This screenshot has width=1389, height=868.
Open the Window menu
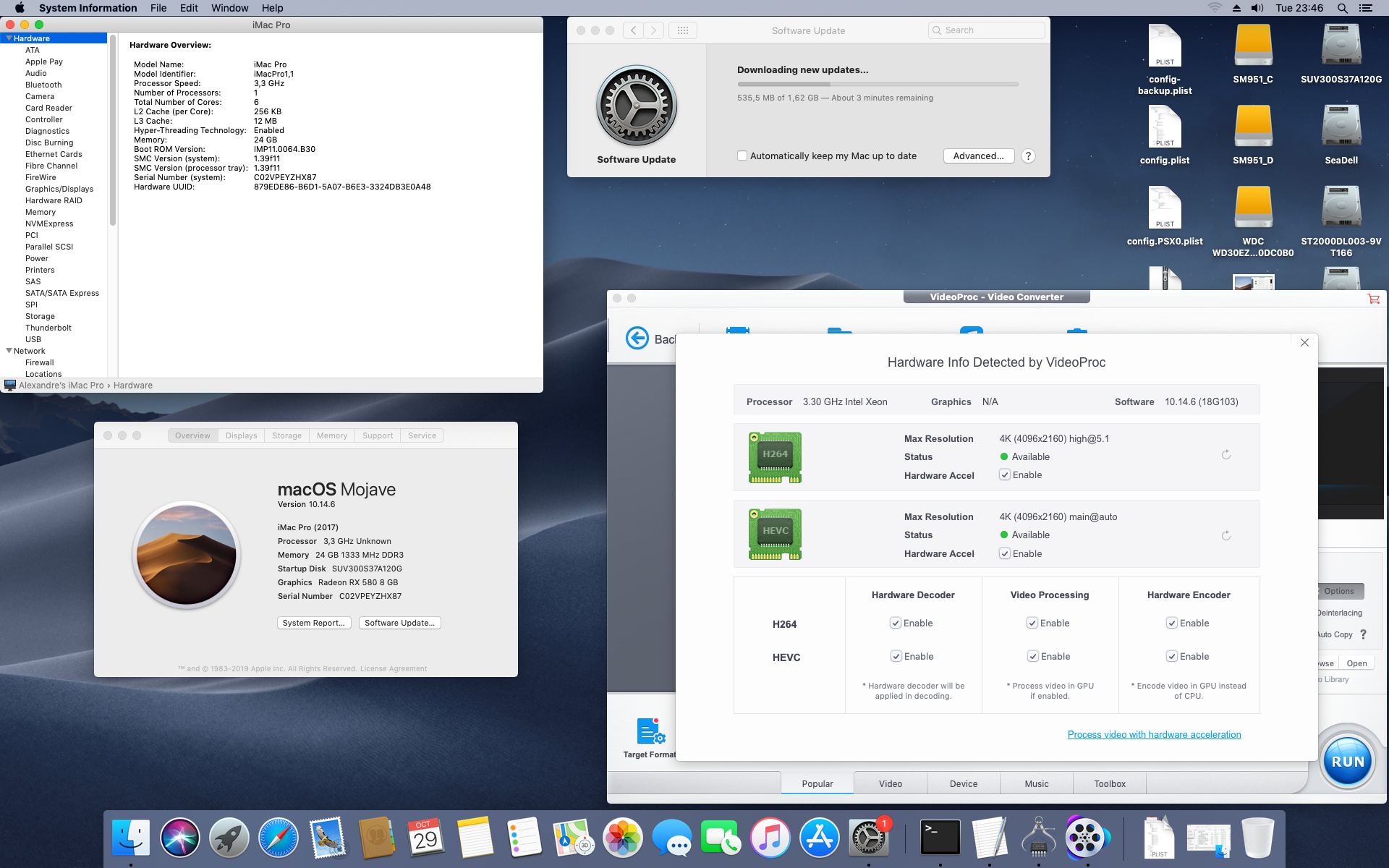tap(229, 8)
